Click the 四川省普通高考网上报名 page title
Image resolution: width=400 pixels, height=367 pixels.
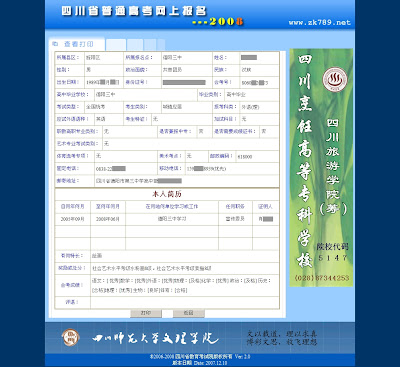[134, 11]
